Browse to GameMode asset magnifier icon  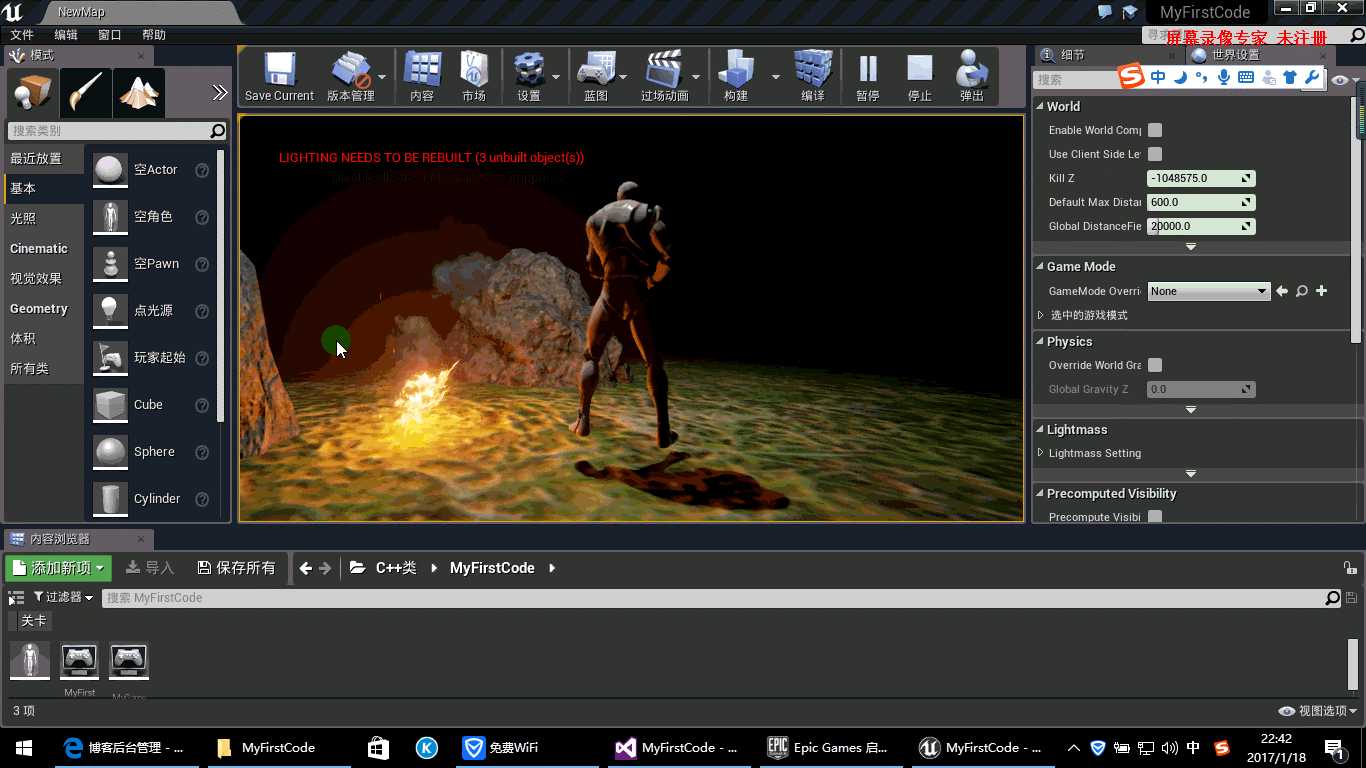1302,291
